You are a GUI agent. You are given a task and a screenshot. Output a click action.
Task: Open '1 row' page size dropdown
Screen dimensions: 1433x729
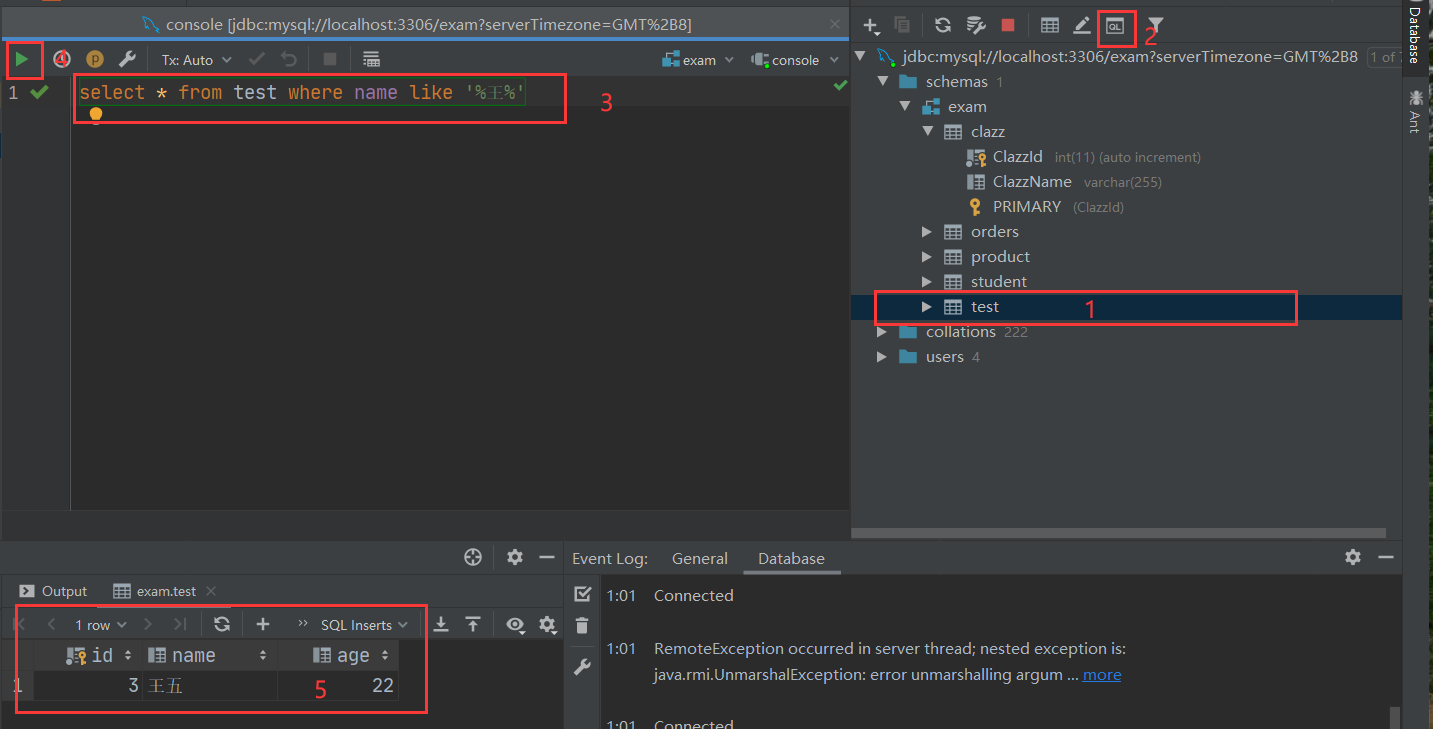click(x=101, y=625)
